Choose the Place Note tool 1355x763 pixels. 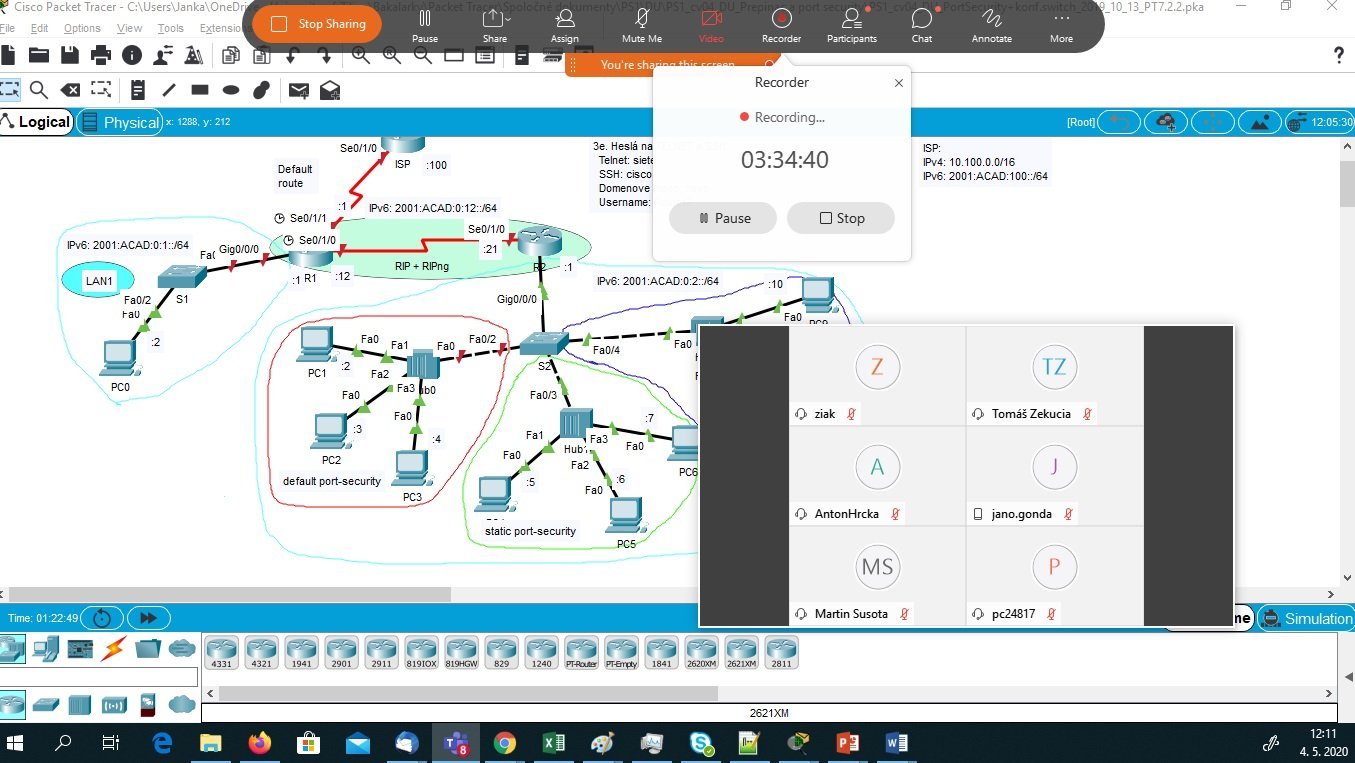click(138, 90)
